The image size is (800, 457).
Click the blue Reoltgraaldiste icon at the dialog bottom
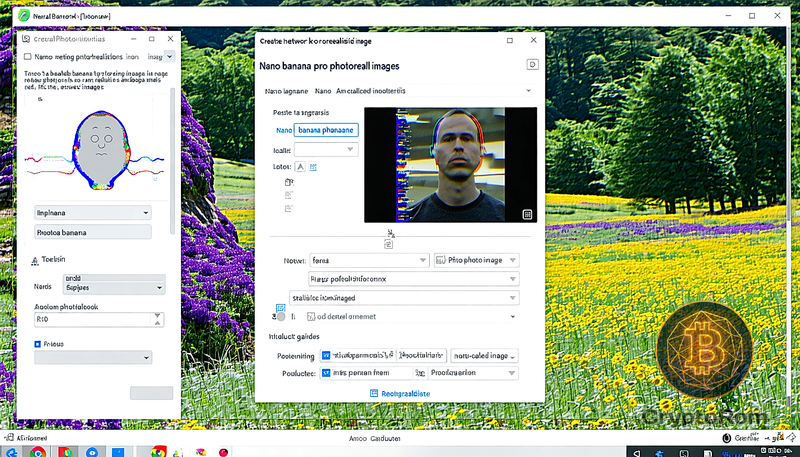coord(375,394)
